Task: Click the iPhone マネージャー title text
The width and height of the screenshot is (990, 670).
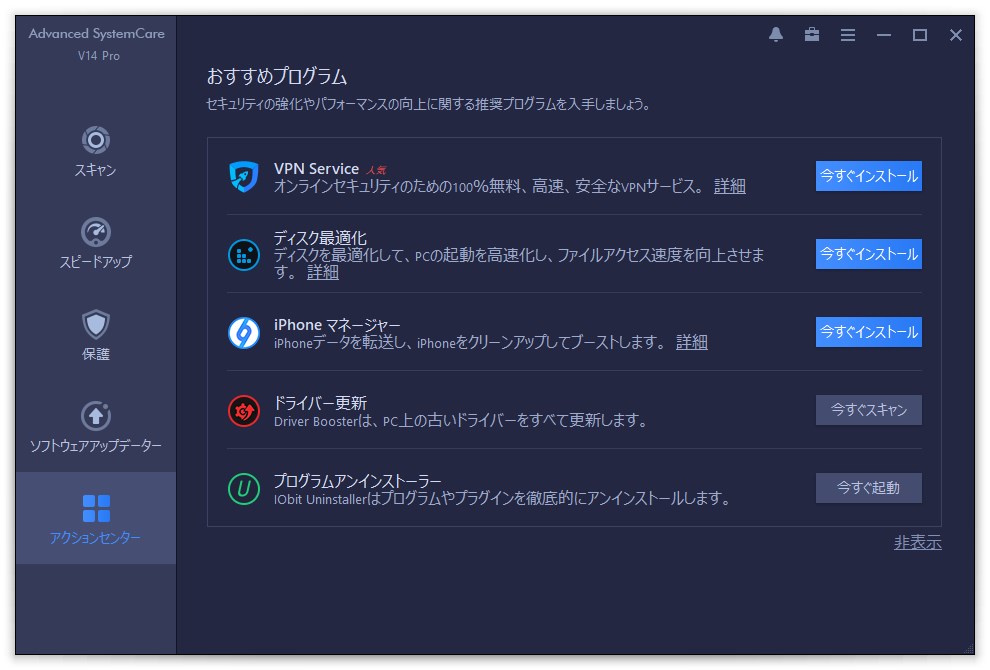Action: tap(337, 325)
